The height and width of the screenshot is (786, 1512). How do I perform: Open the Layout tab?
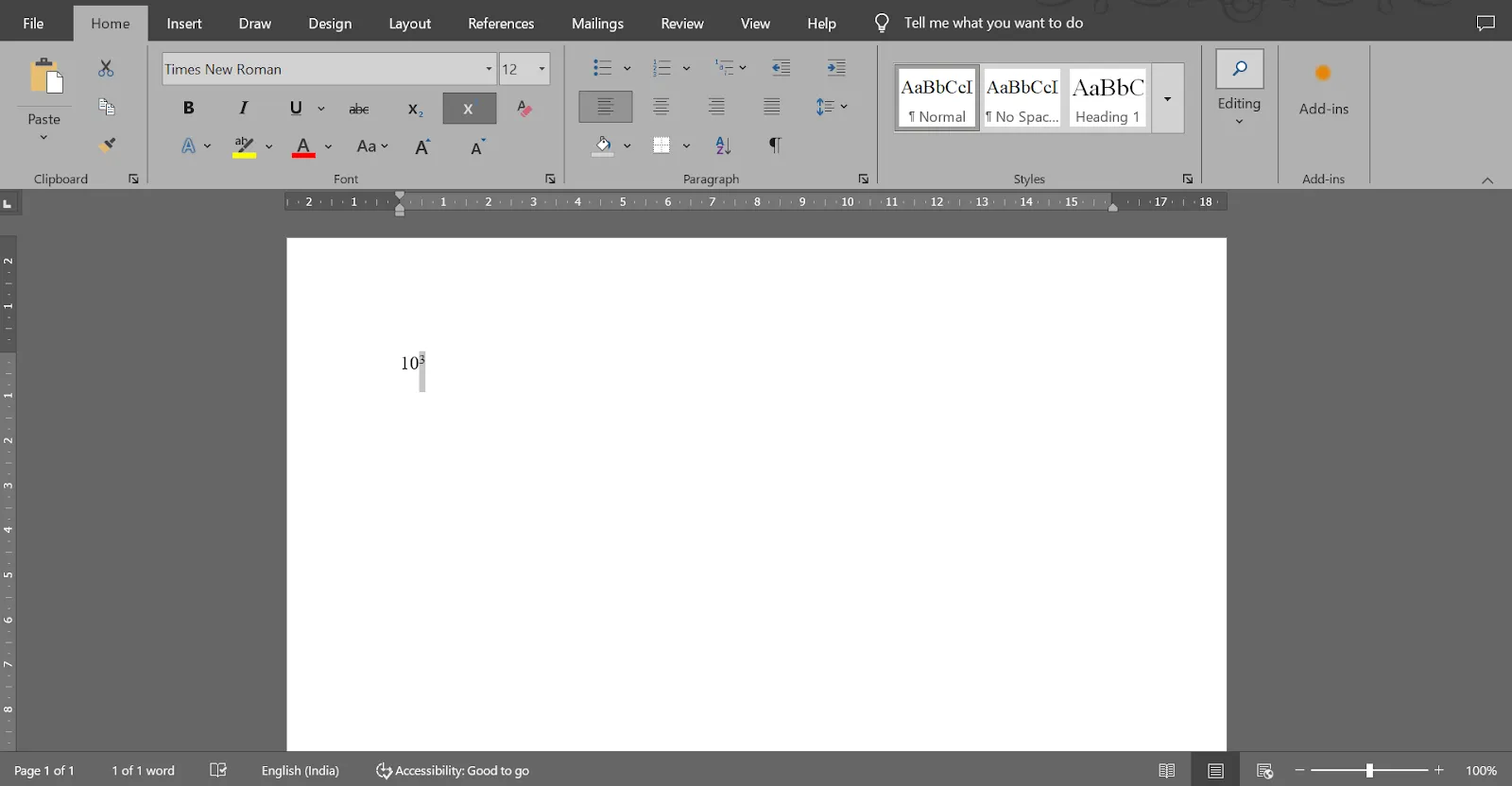click(410, 24)
